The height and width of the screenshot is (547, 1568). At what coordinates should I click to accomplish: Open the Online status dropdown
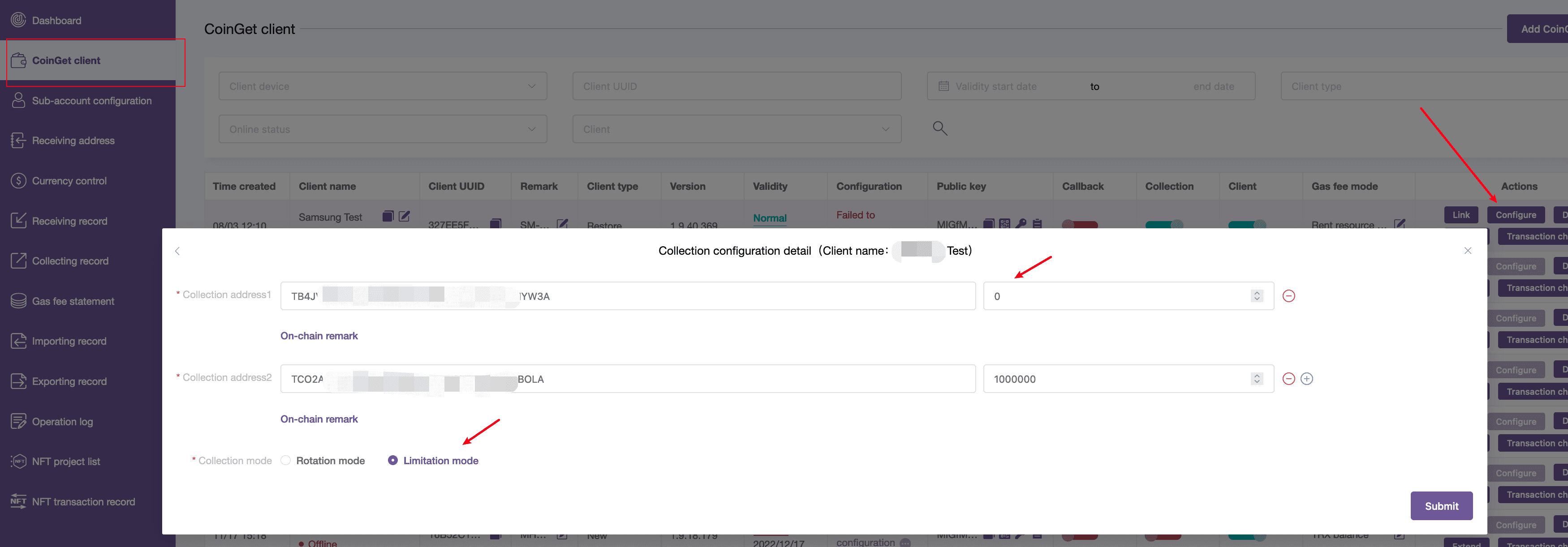pyautogui.click(x=382, y=130)
